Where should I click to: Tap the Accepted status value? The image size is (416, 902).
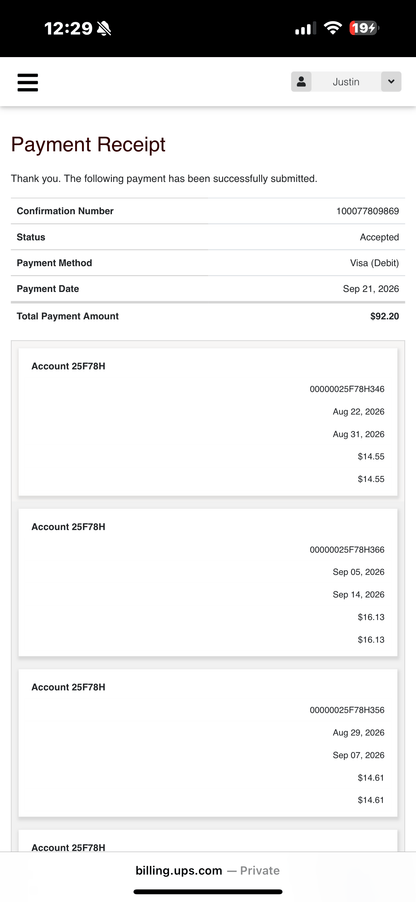click(379, 237)
